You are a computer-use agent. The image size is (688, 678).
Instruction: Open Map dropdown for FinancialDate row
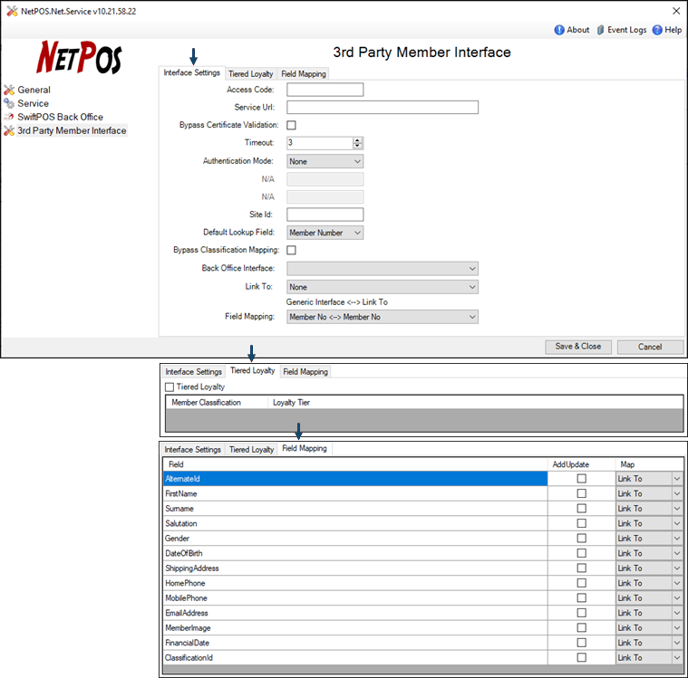pyautogui.click(x=649, y=643)
